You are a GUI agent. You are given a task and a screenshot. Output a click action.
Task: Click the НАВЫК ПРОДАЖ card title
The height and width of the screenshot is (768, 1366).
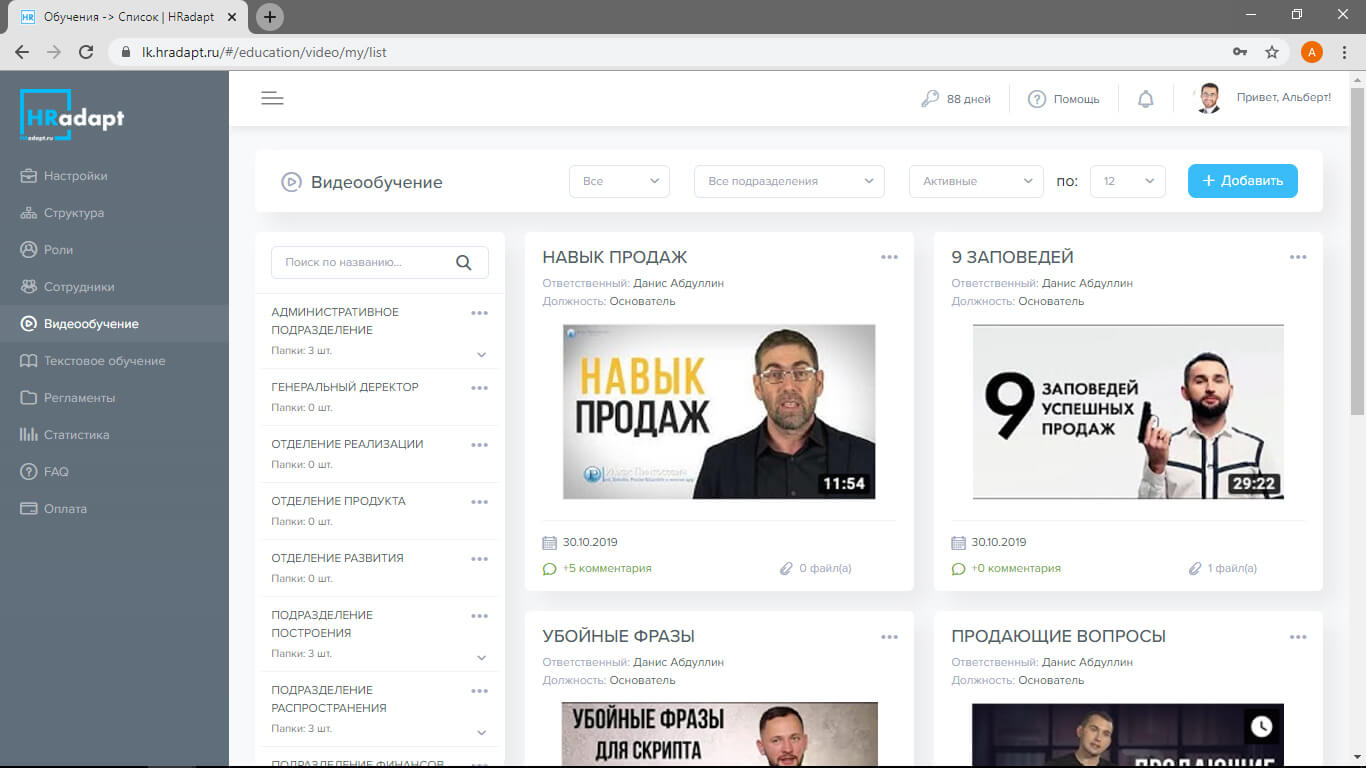click(615, 257)
